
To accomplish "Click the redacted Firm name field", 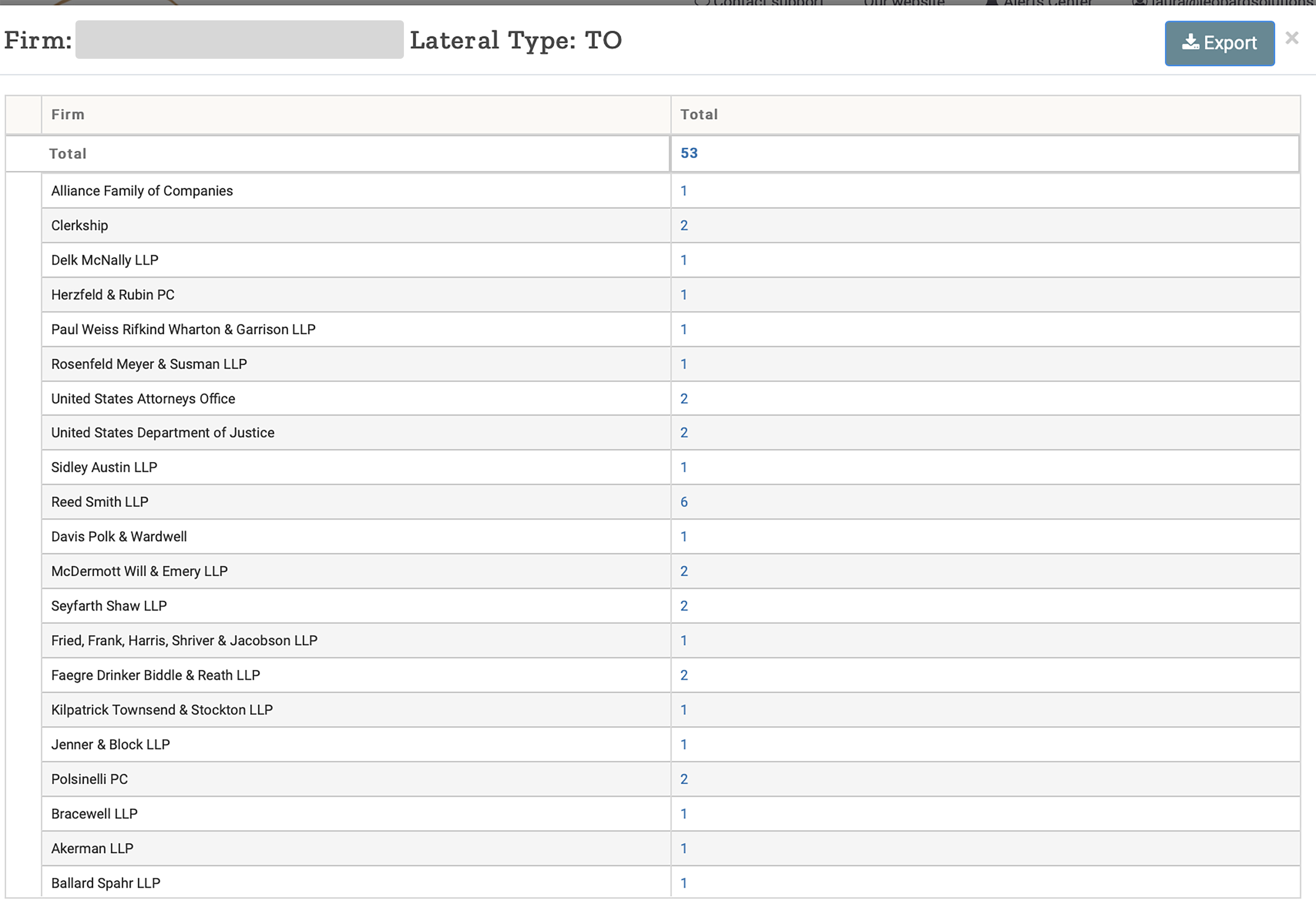I will (240, 40).
